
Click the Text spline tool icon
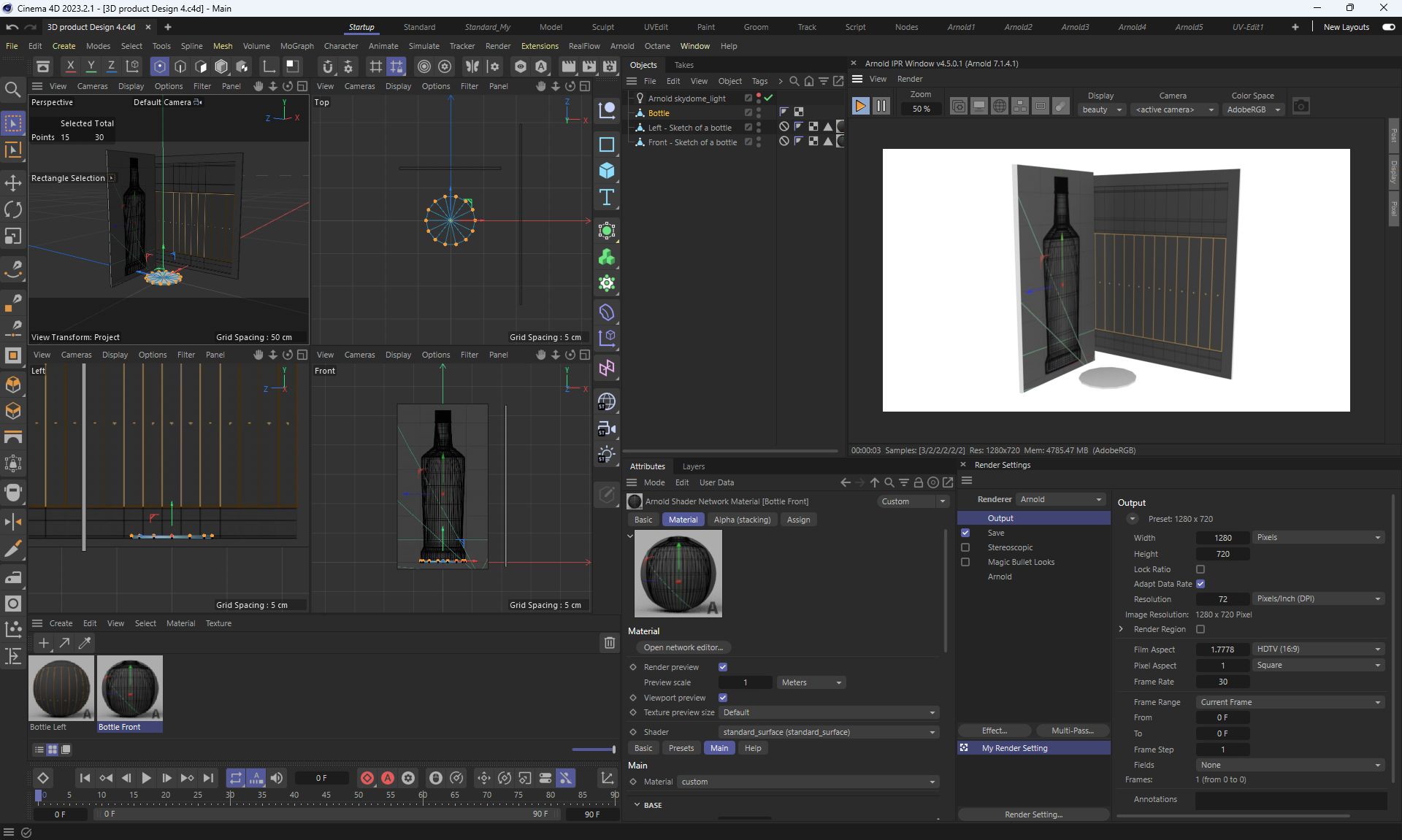pos(606,198)
